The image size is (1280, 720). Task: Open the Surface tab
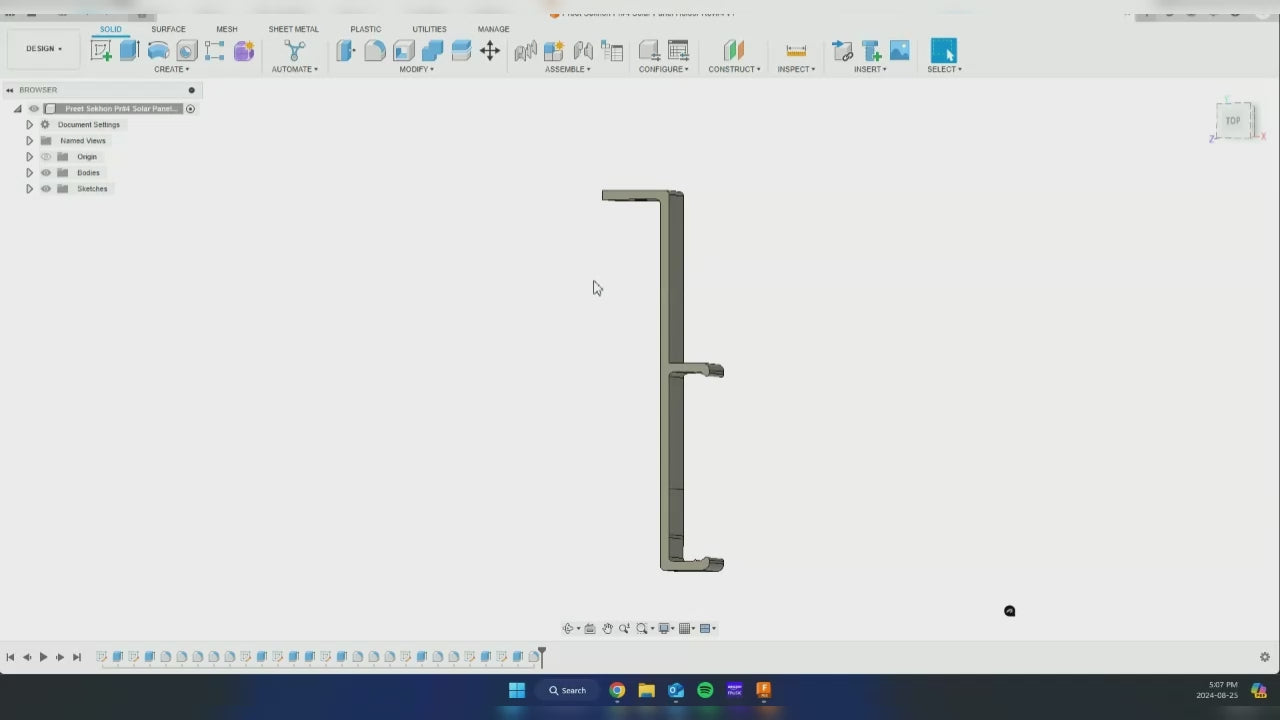pyautogui.click(x=168, y=29)
